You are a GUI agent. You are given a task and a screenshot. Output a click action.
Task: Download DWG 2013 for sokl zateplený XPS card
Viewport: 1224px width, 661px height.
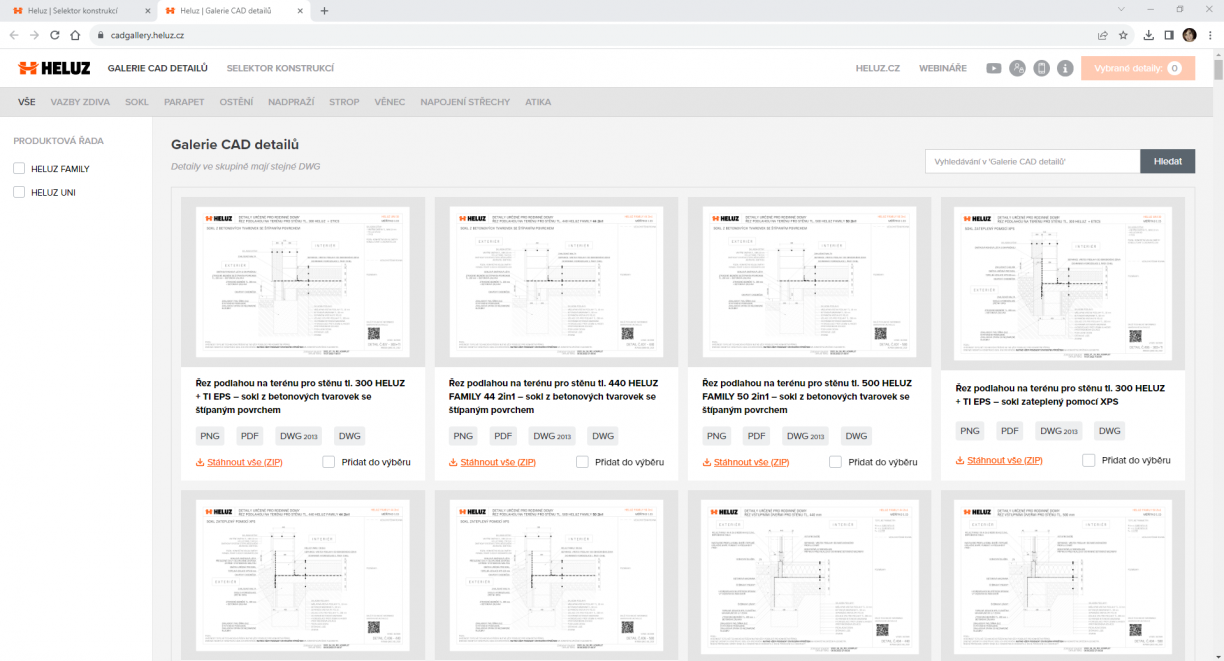click(x=1059, y=431)
